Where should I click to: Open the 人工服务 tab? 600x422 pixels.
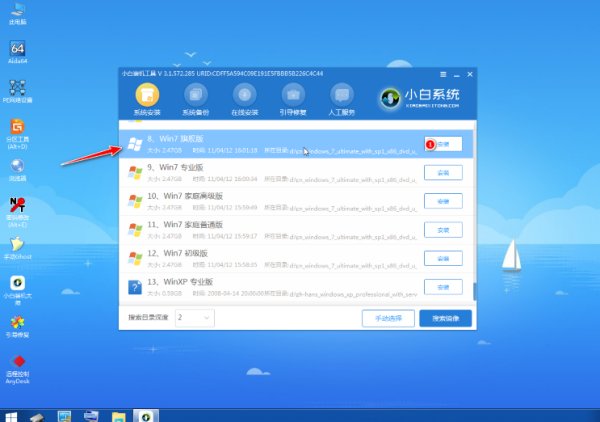(x=342, y=100)
